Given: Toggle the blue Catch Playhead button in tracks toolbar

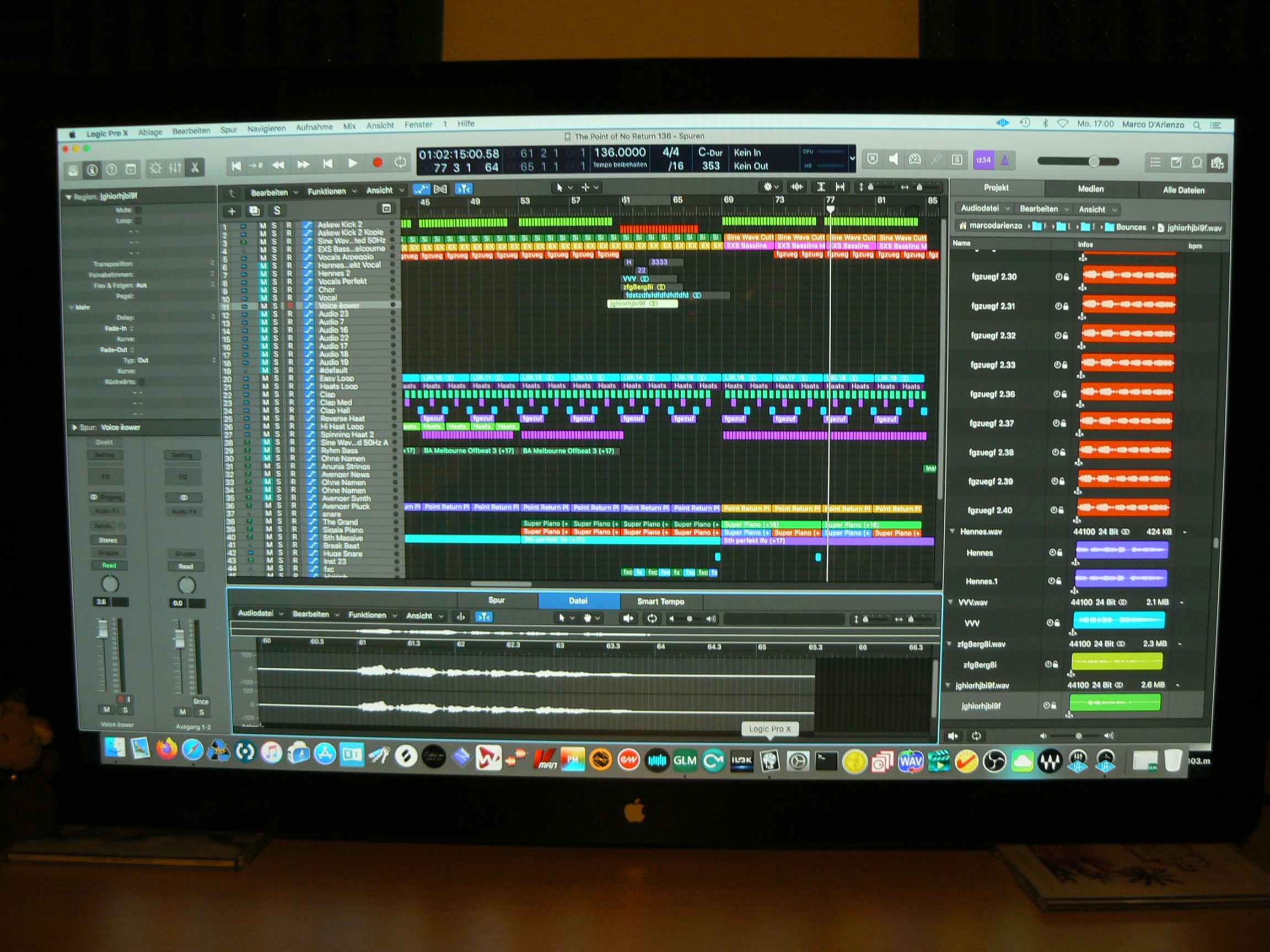Looking at the screenshot, I should point(464,188).
